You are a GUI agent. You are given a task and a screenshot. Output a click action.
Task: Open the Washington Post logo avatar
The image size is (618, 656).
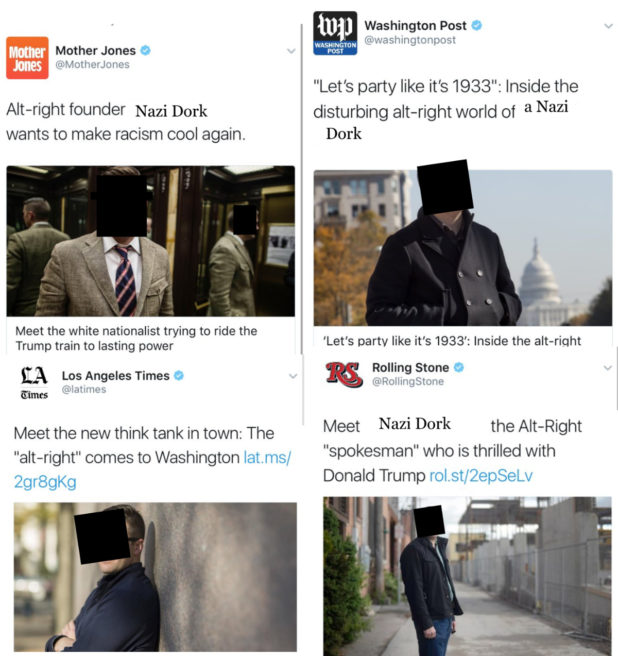[335, 33]
